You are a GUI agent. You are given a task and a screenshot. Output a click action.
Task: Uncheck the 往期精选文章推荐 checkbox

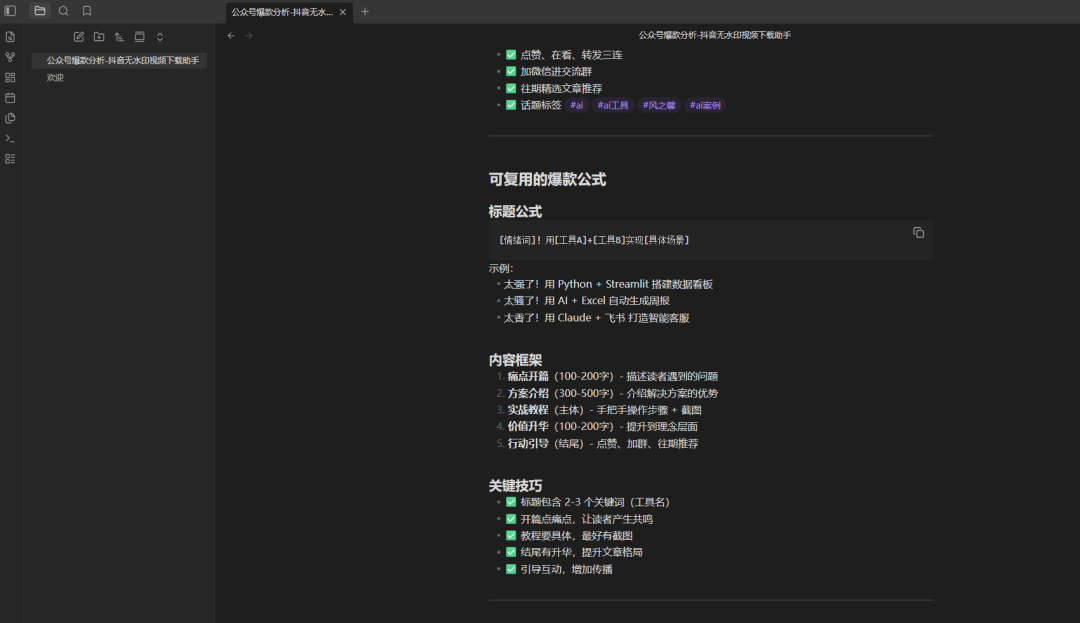[511, 88]
